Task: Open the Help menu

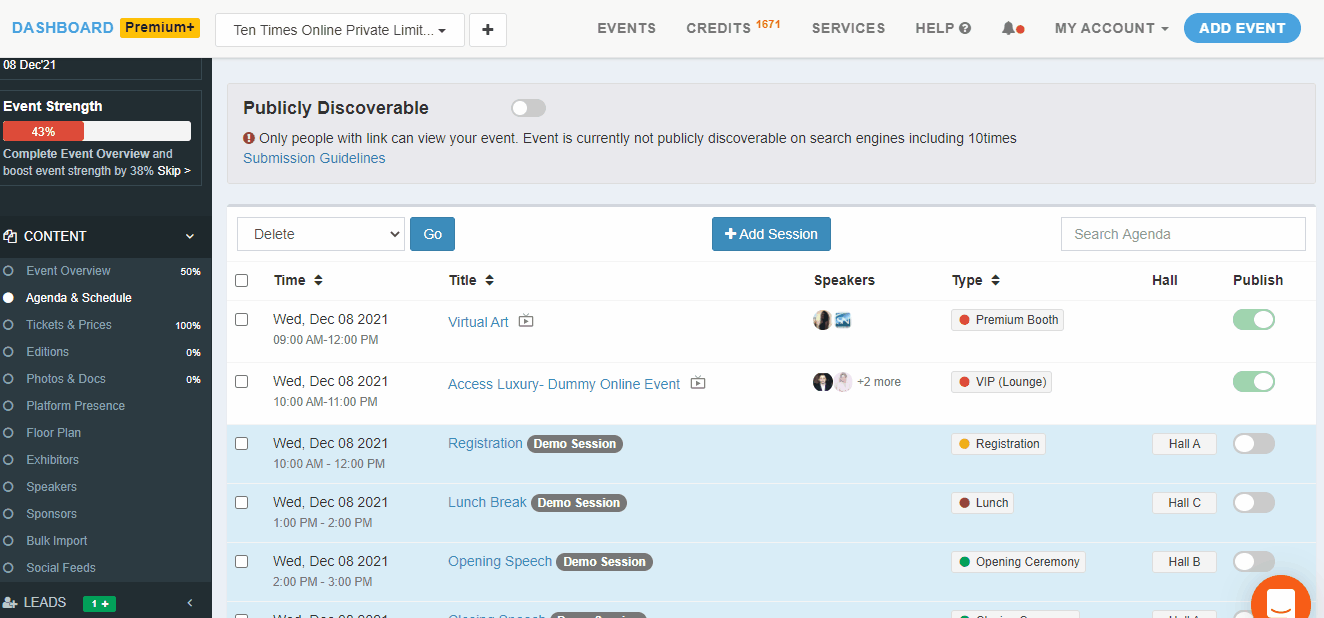Action: click(943, 28)
